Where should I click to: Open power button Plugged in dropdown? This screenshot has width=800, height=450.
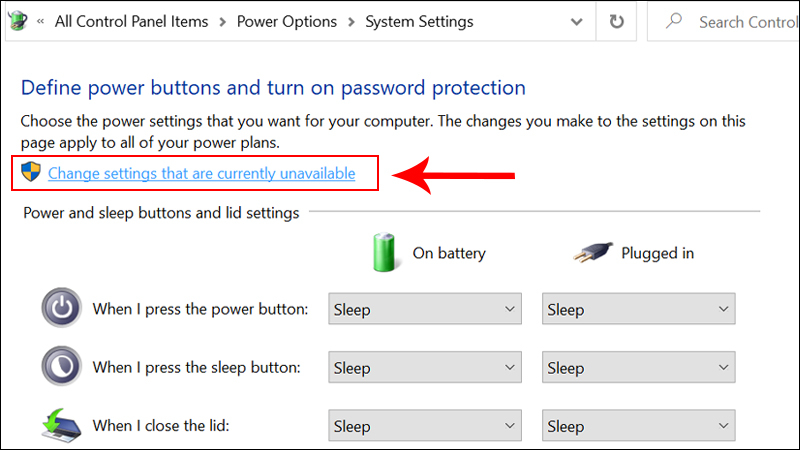[639, 309]
